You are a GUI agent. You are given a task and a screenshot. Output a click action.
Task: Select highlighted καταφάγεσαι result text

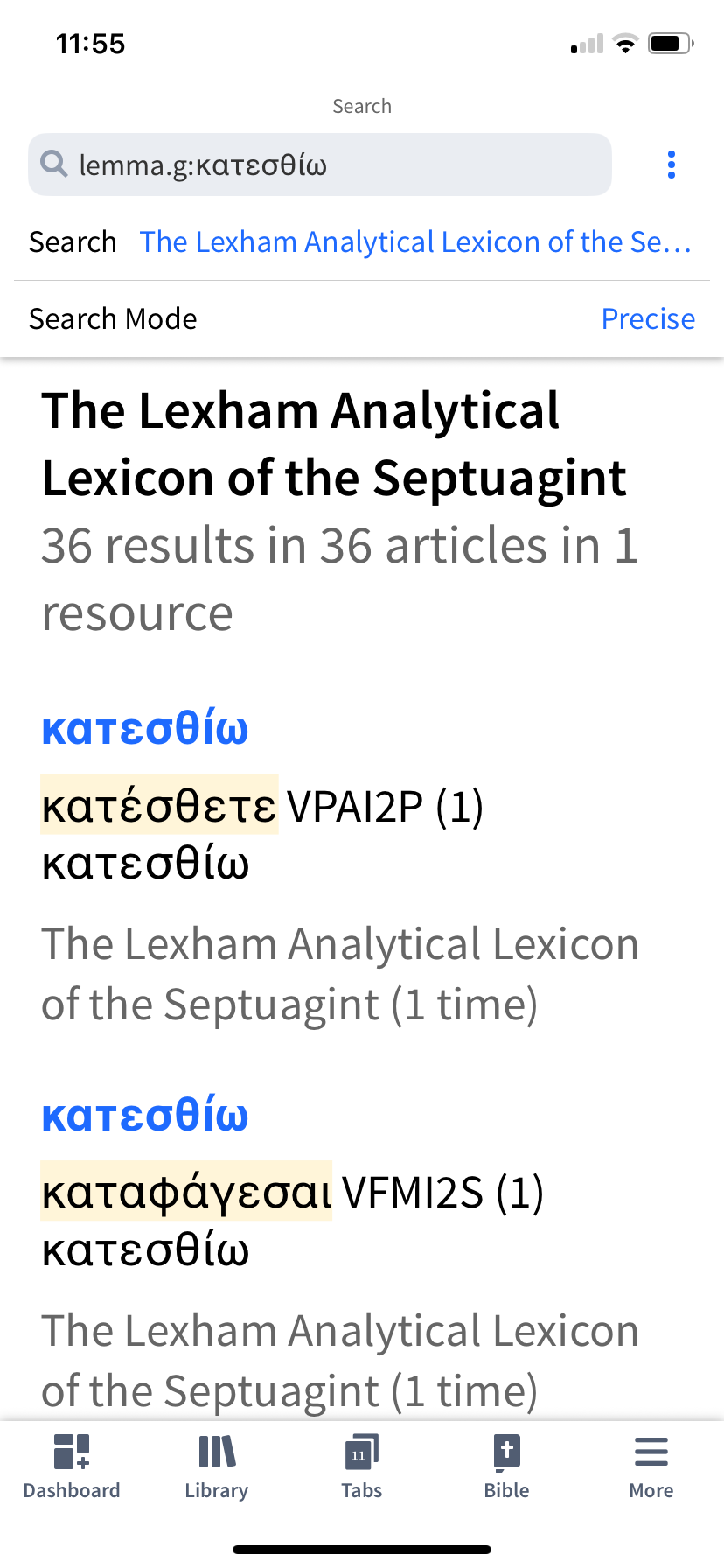coord(186,1191)
